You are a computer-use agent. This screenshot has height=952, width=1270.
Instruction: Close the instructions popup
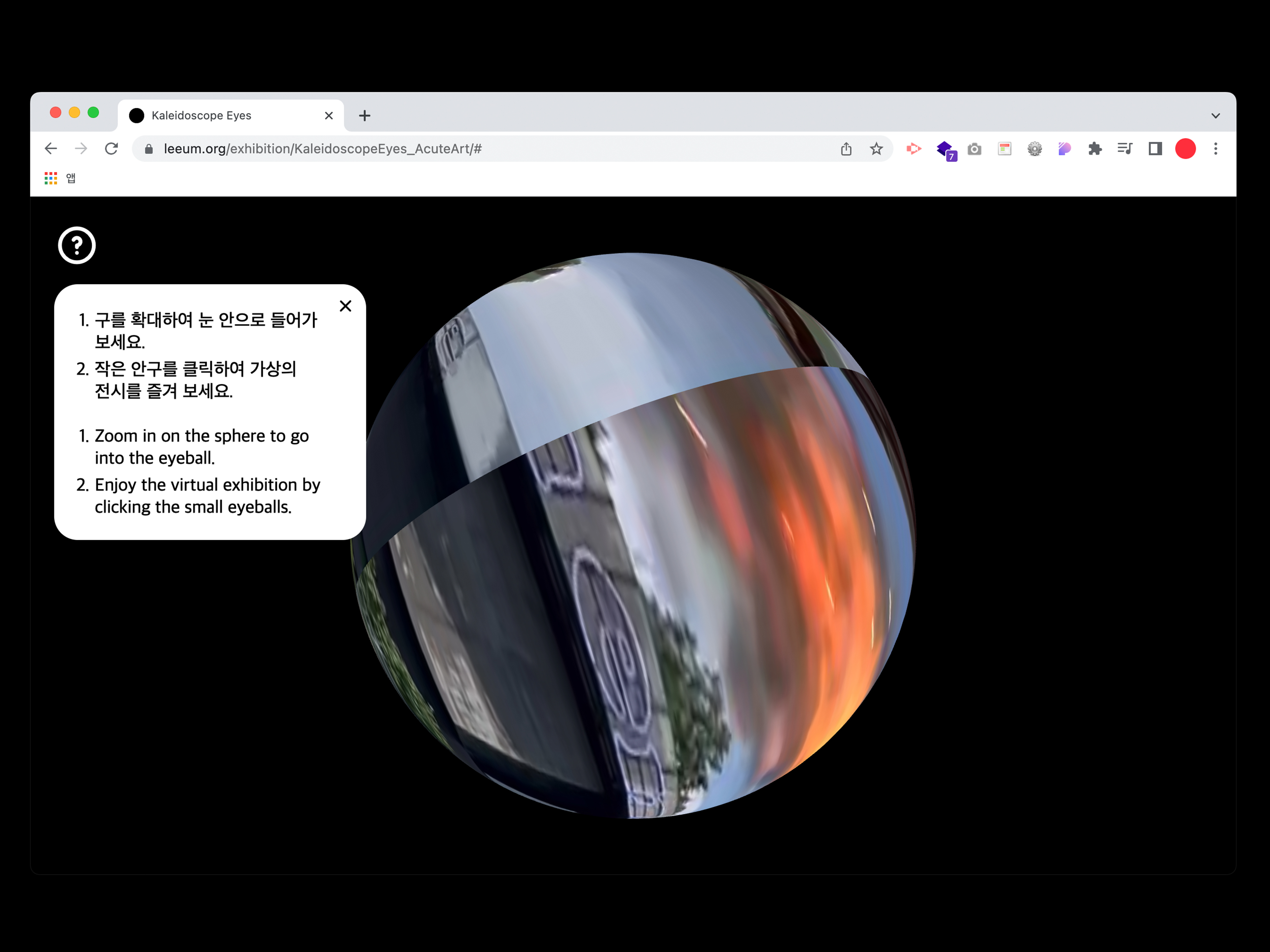pyautogui.click(x=345, y=306)
